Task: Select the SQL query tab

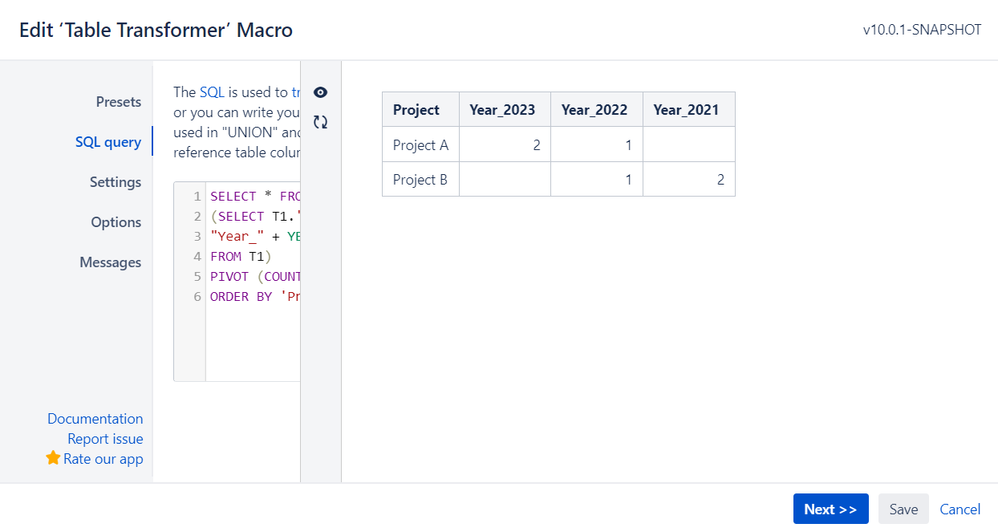Action: point(108,142)
